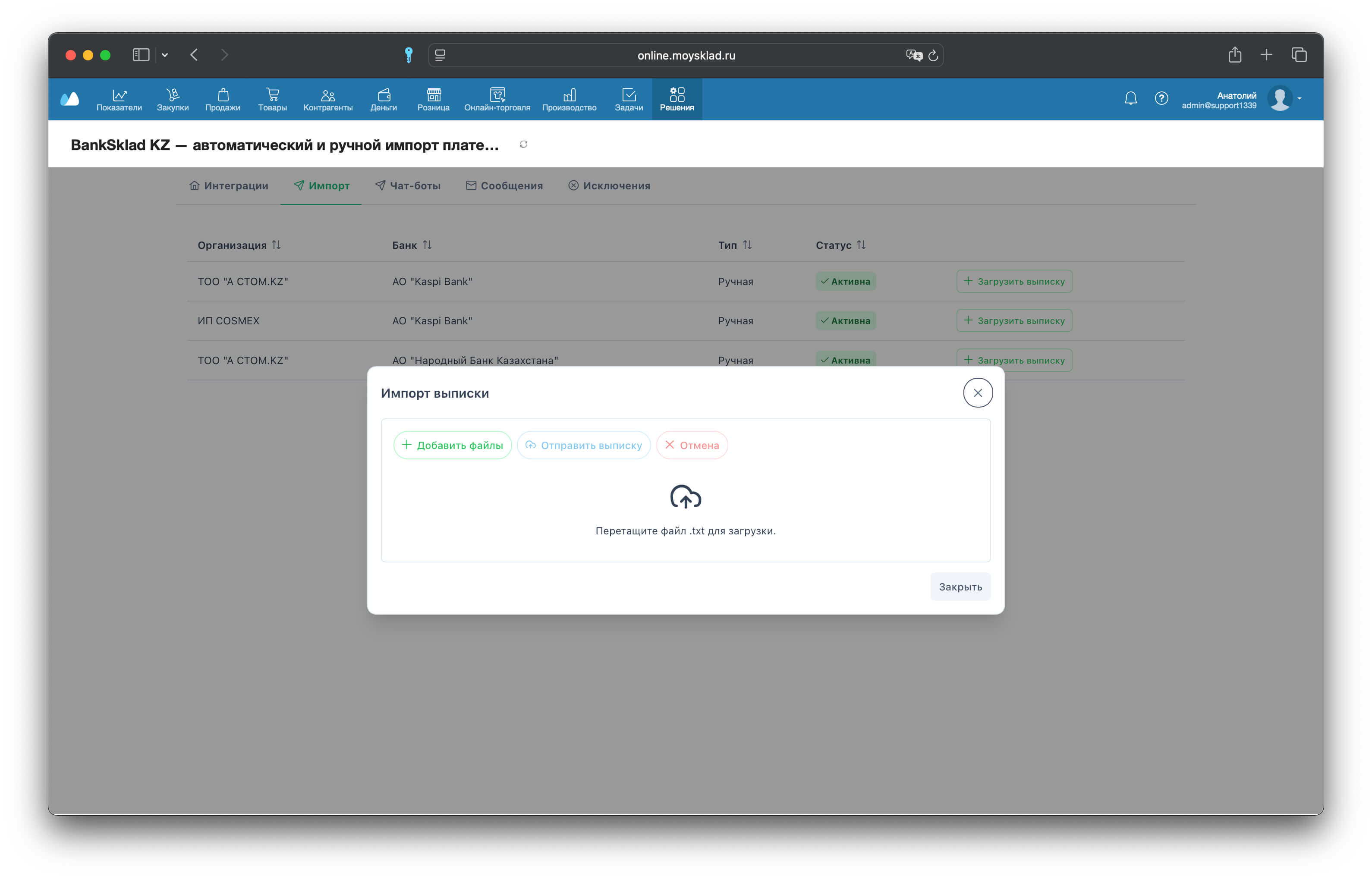The width and height of the screenshot is (1372, 879).
Task: Open the Решения solutions section
Action: coord(677,100)
